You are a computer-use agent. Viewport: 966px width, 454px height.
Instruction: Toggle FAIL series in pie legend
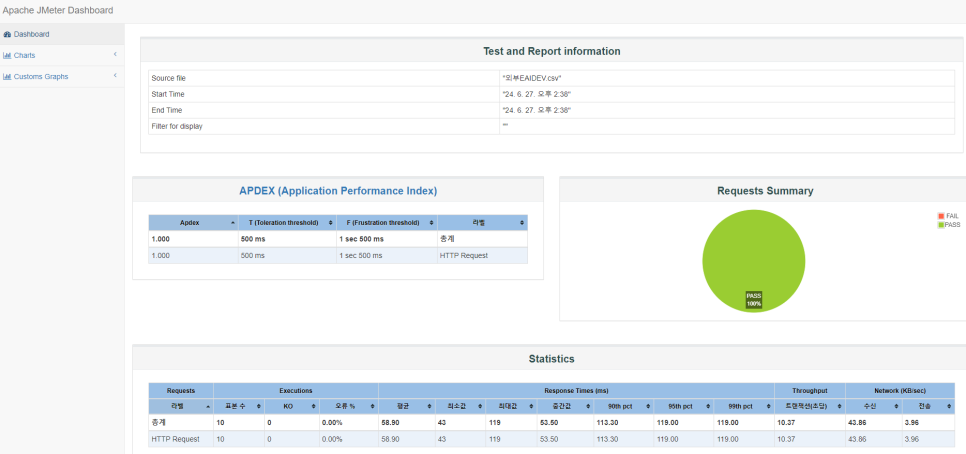click(948, 216)
